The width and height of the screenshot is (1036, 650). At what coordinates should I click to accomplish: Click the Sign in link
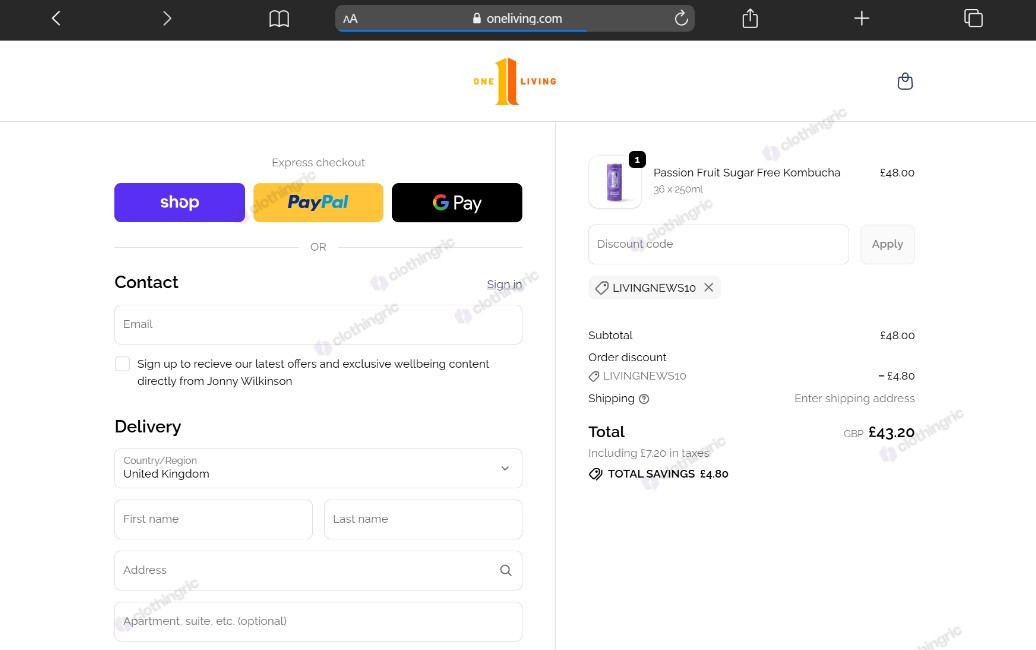click(504, 285)
